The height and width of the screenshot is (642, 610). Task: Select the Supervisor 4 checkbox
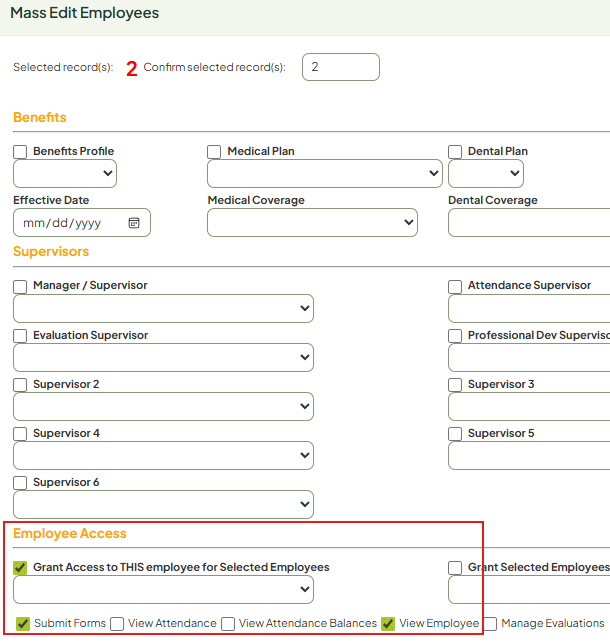point(20,434)
